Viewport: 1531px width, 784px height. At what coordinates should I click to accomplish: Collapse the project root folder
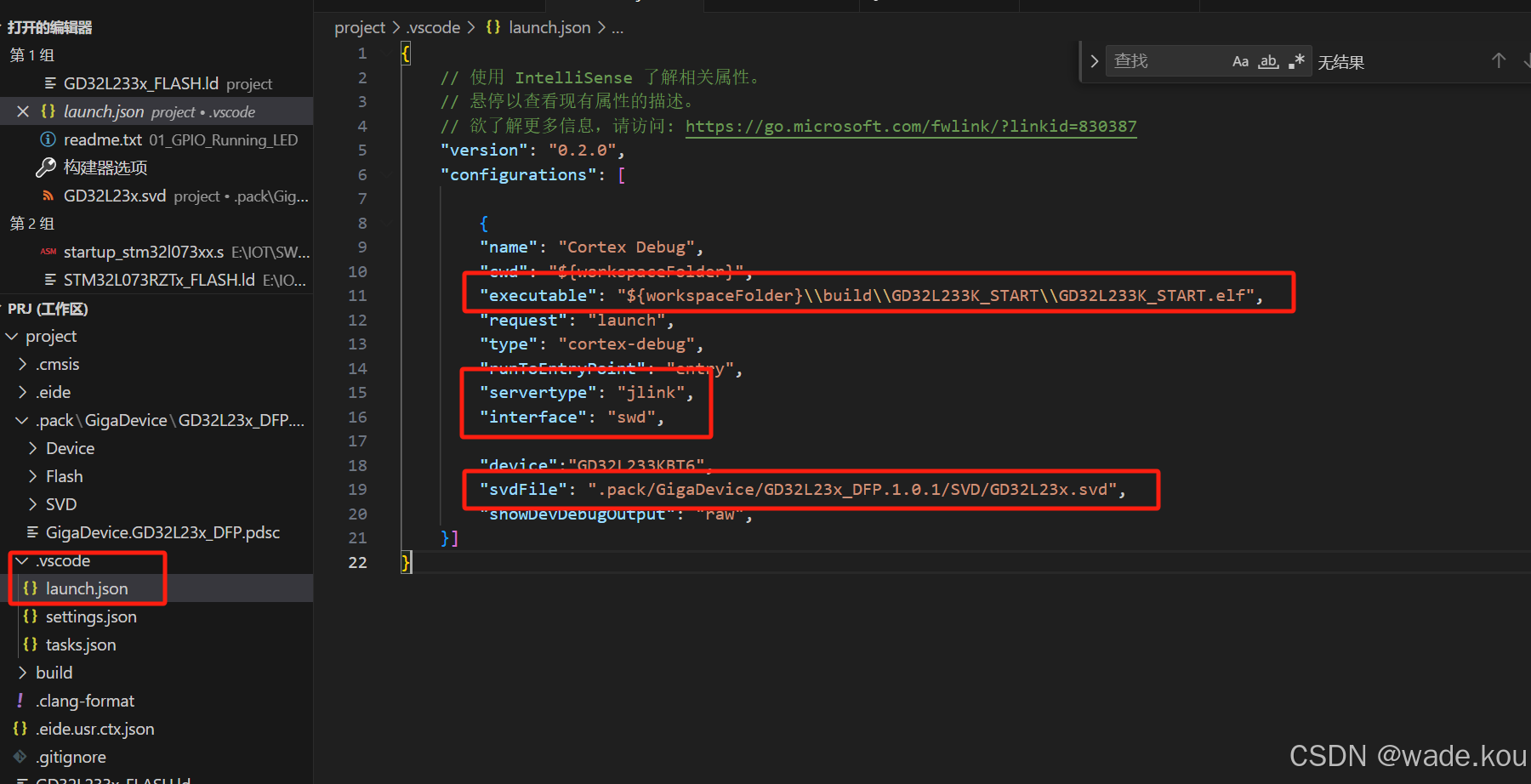tap(12, 337)
